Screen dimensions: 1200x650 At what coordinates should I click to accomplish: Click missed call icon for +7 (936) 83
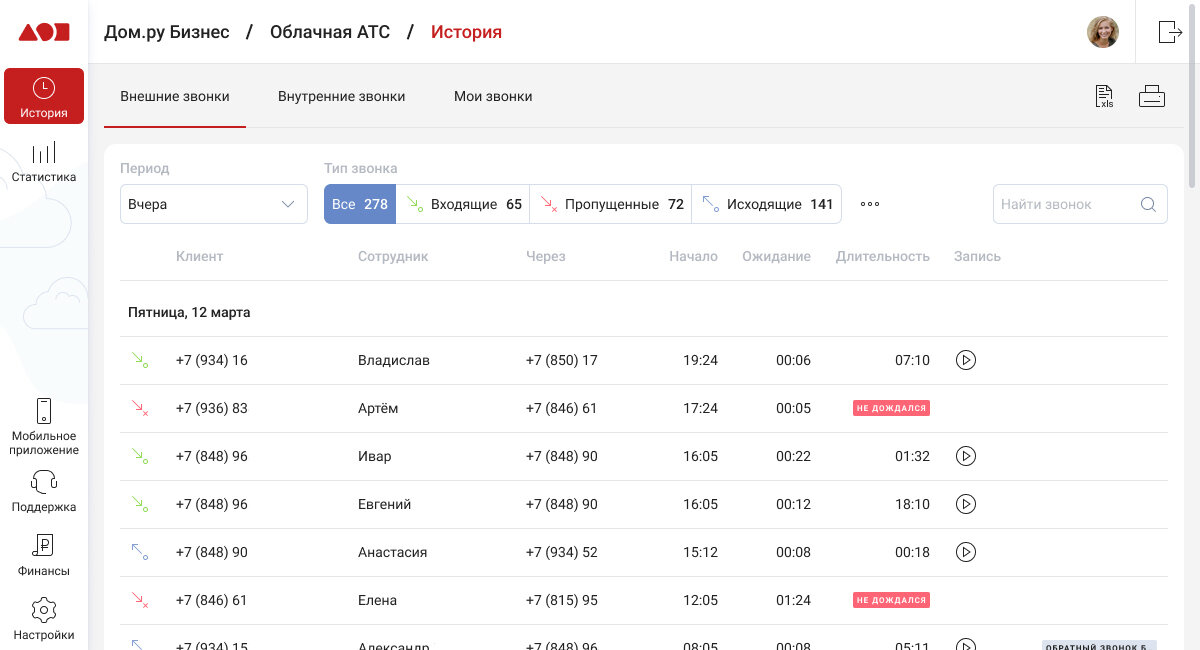point(139,408)
